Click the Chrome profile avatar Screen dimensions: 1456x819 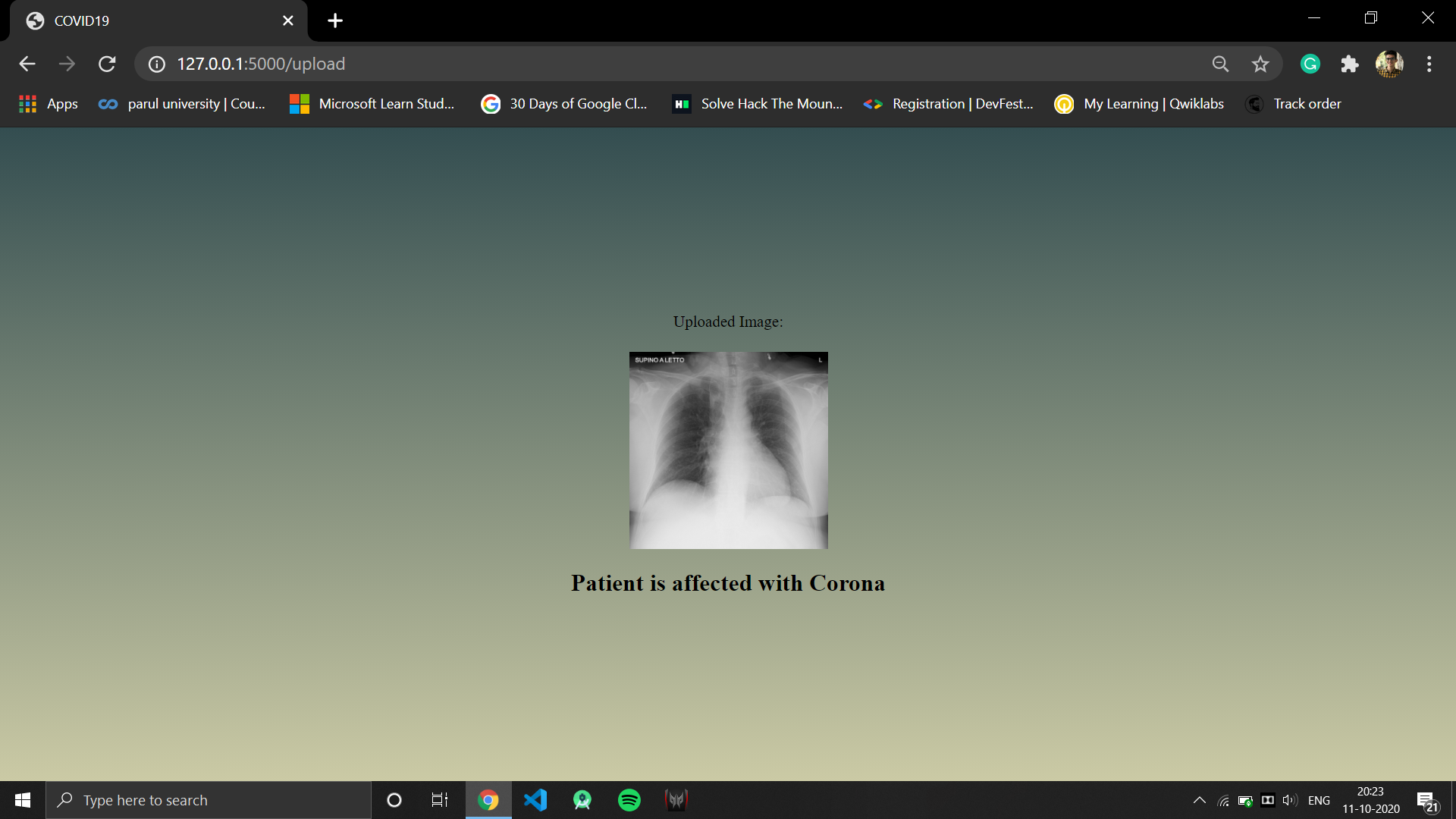1389,64
